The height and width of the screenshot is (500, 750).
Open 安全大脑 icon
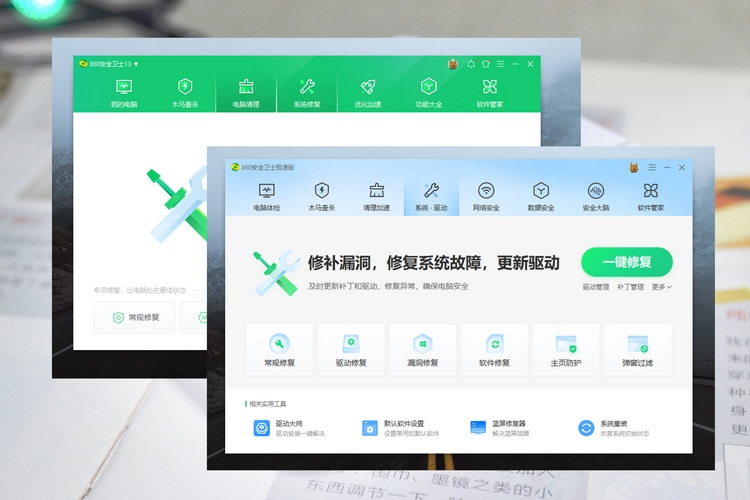(x=596, y=197)
